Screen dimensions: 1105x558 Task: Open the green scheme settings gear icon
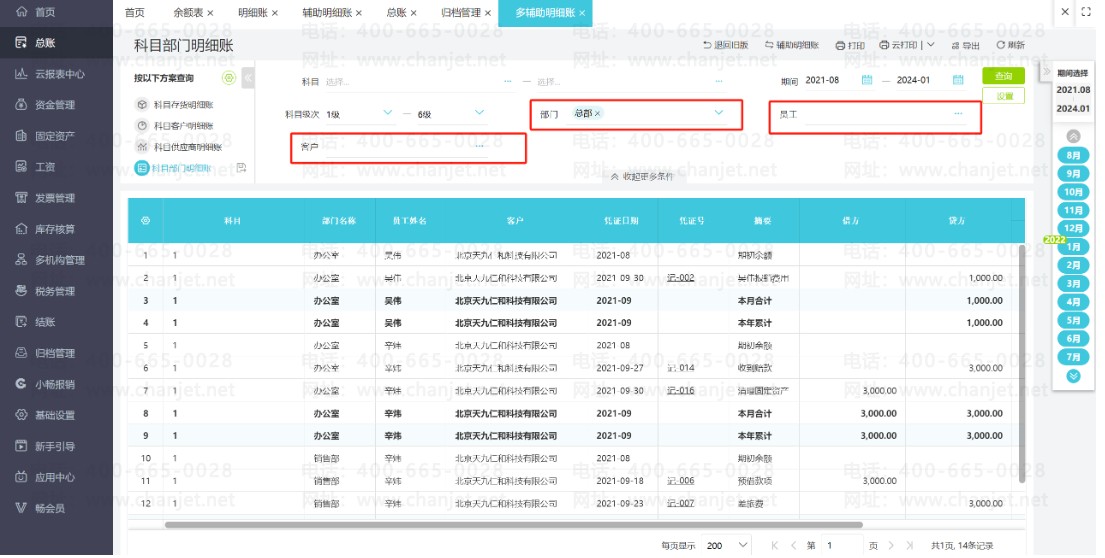click(229, 78)
